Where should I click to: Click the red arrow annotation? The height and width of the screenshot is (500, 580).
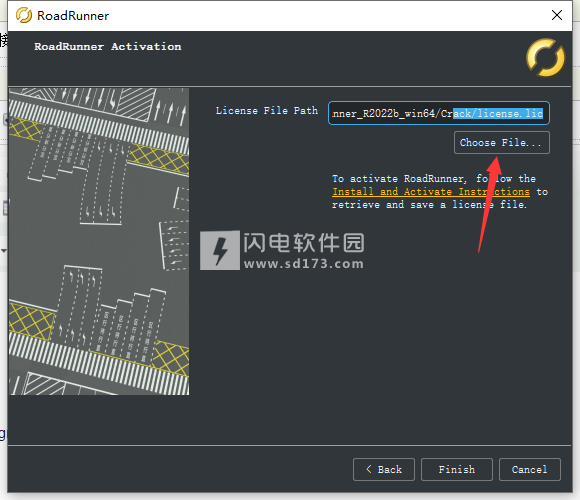[x=490, y=204]
